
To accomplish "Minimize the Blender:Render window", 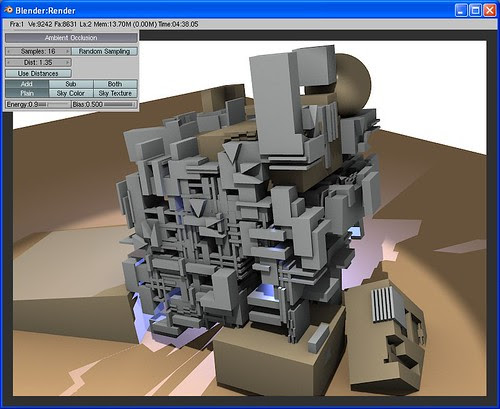I will (461, 10).
